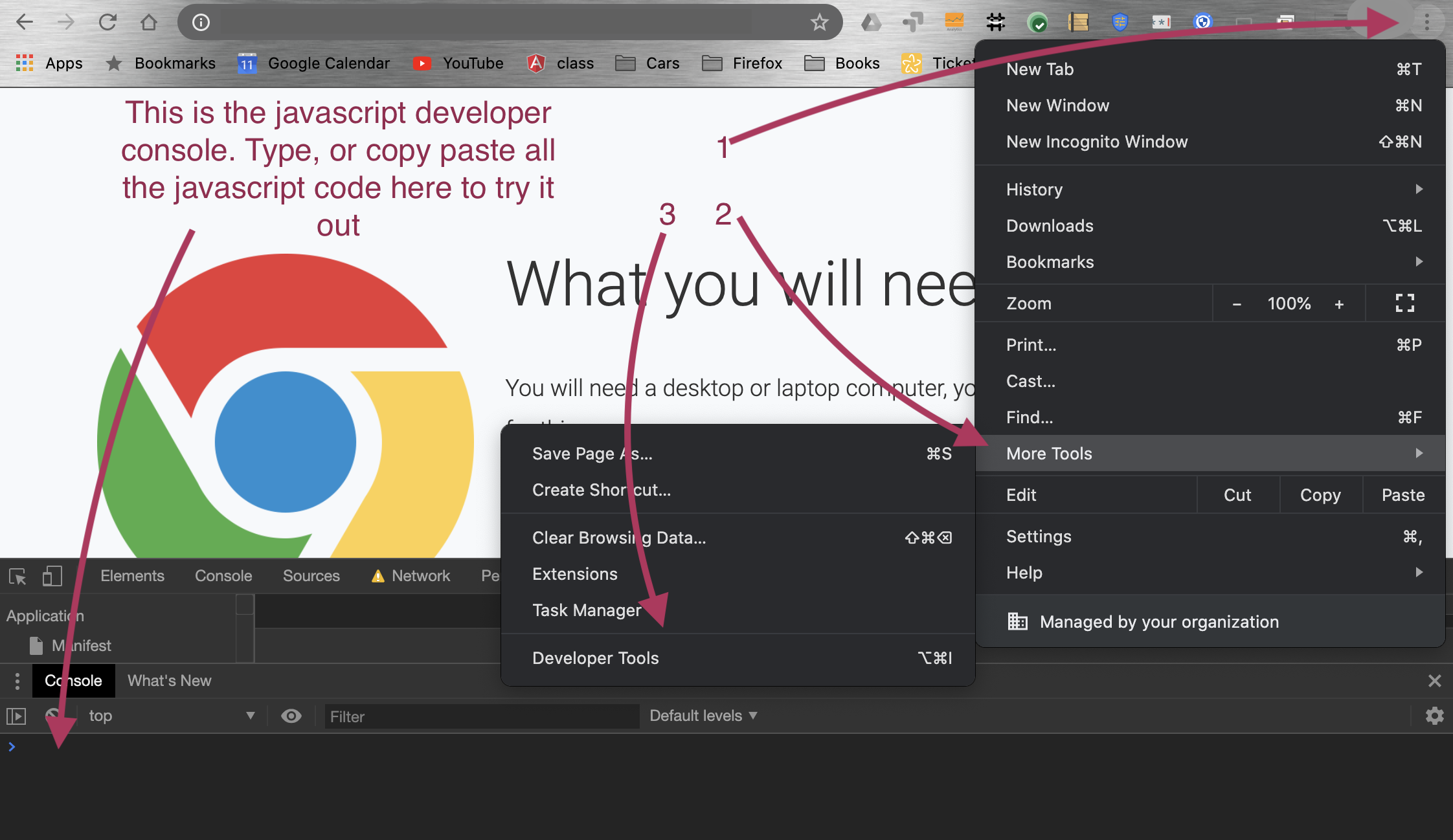Bookmark this page with the star icon
The height and width of the screenshot is (840, 1453).
point(820,23)
